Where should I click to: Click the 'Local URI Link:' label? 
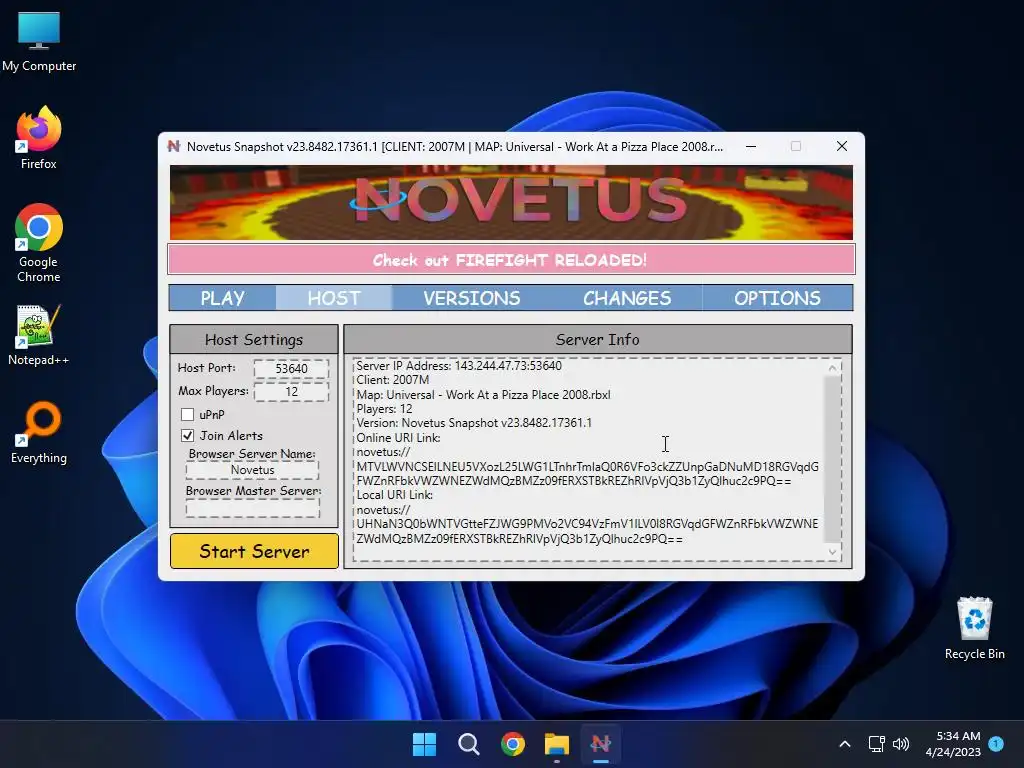(x=394, y=494)
